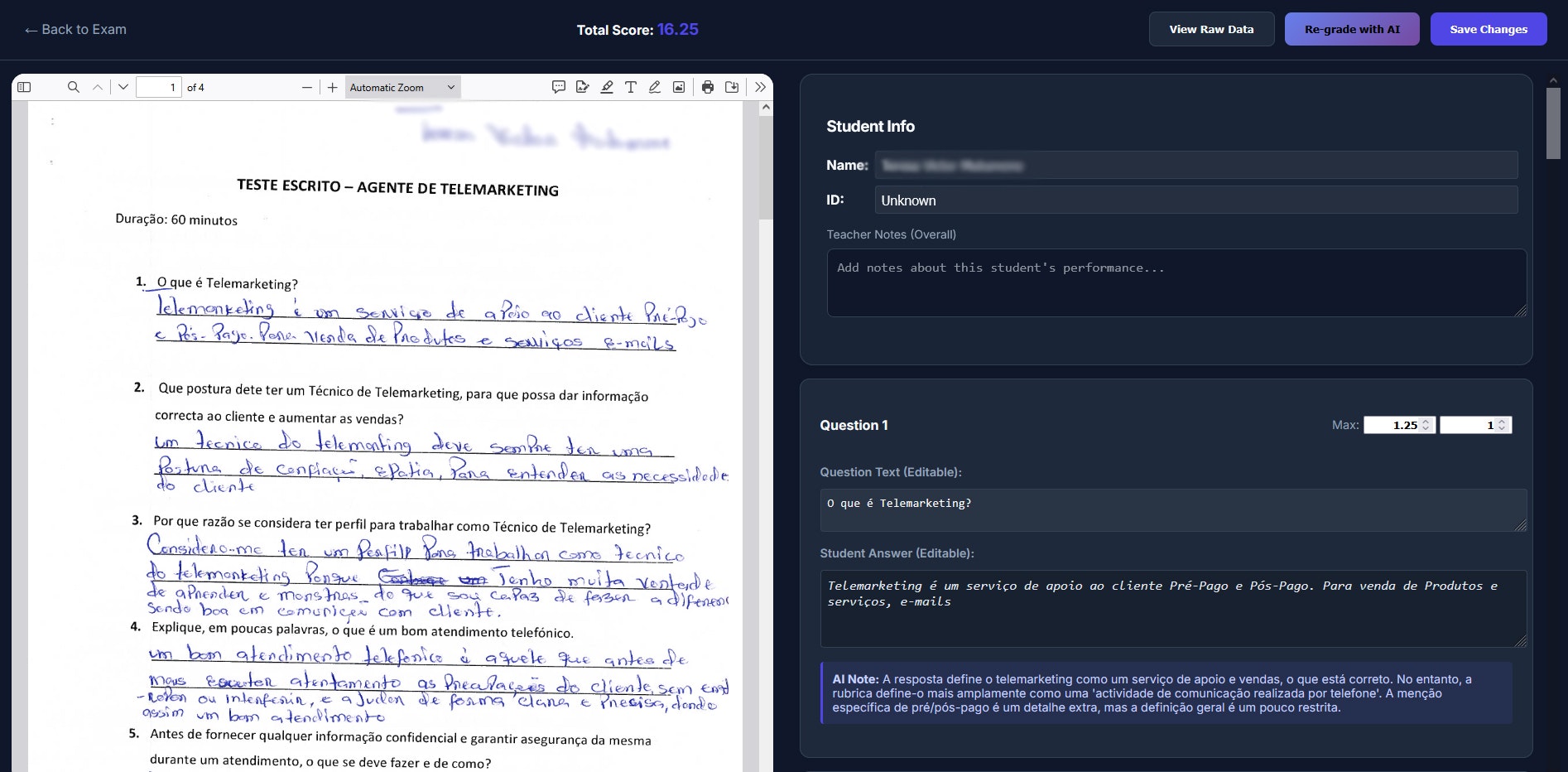Return via Back to Exam link
The height and width of the screenshot is (772, 1568).
[75, 29]
